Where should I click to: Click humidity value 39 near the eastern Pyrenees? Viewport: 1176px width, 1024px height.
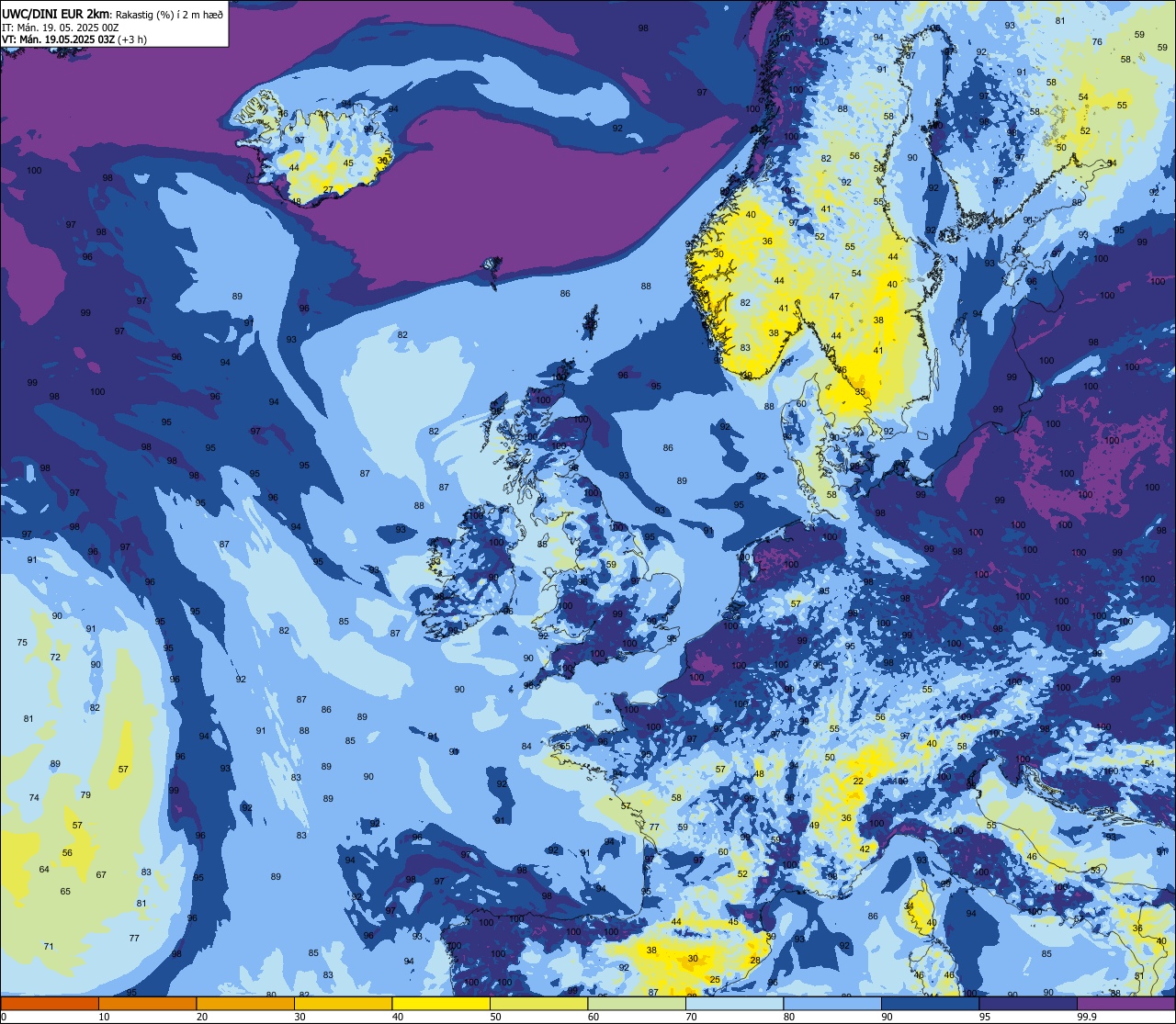point(771,937)
